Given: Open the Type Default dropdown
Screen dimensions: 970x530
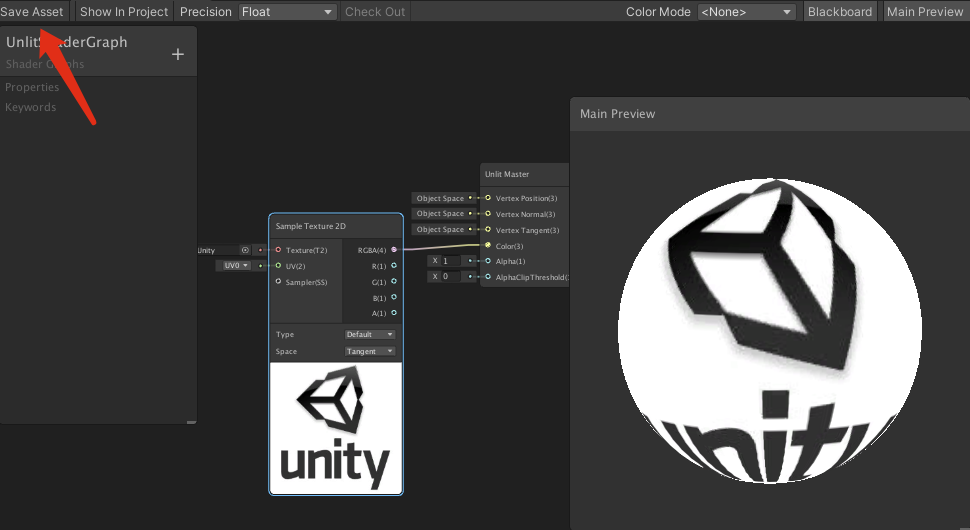Looking at the screenshot, I should click(x=370, y=335).
